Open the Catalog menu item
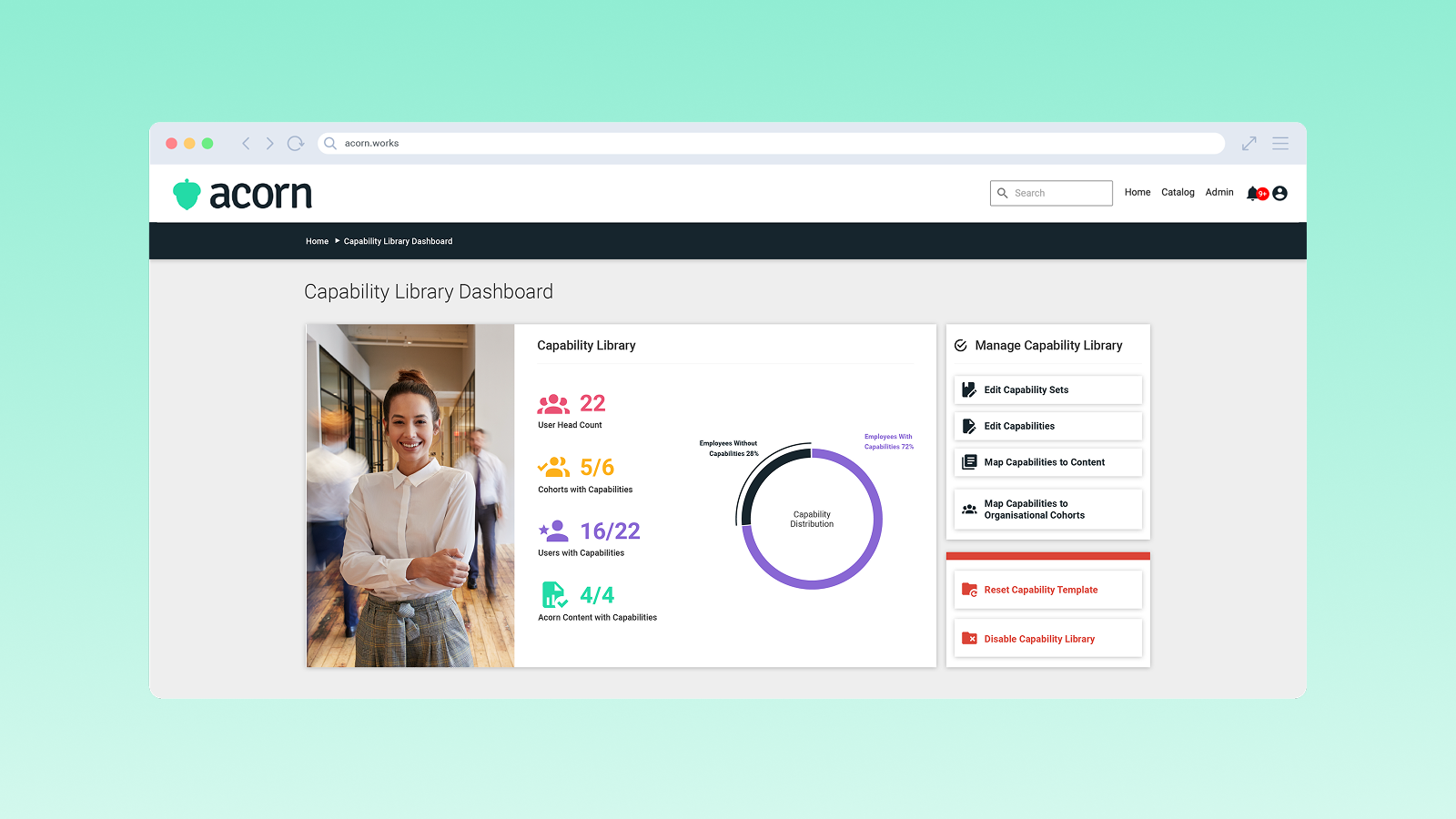 [1178, 193]
